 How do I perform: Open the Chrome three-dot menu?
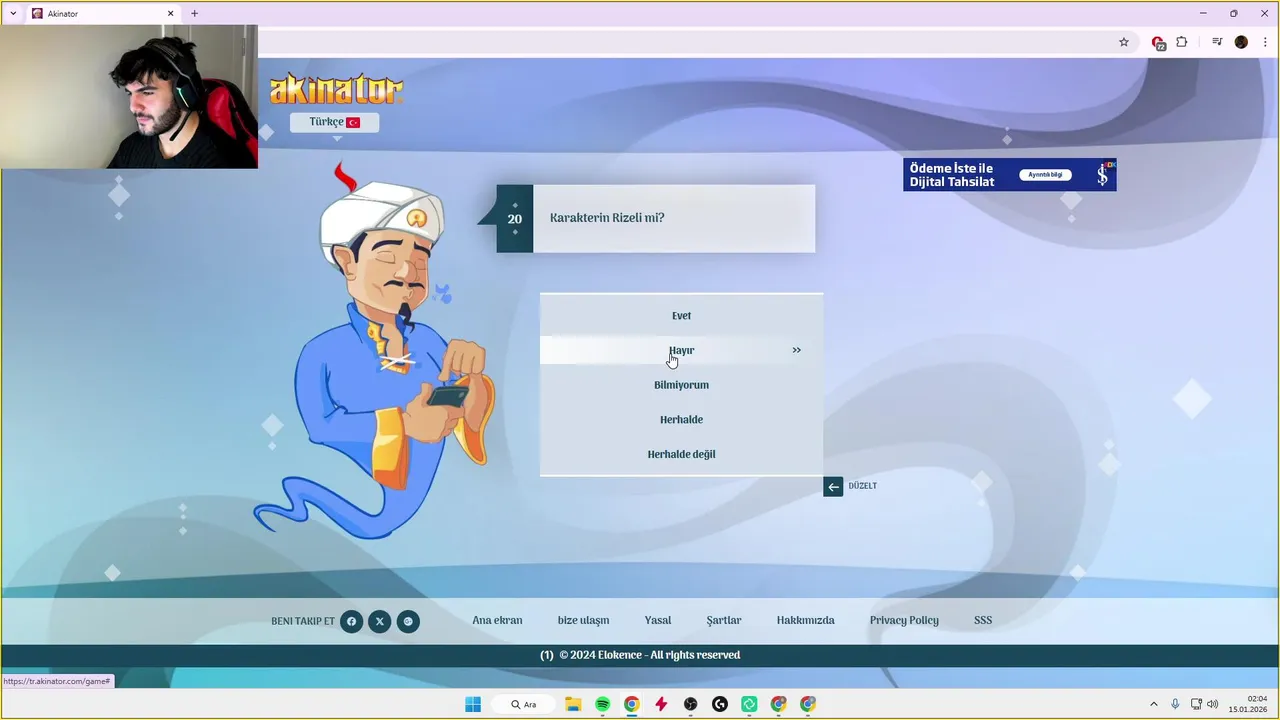point(1265,42)
